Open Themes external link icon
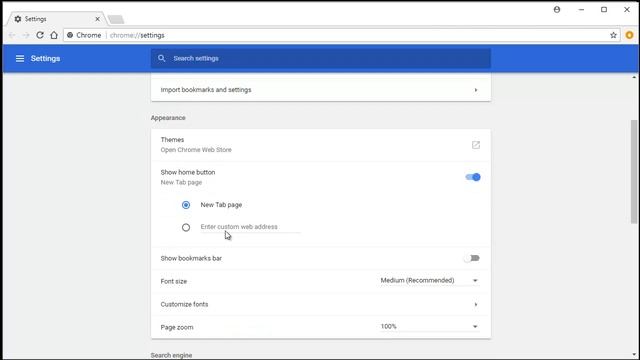Viewport: 640px width, 360px height. (476, 145)
